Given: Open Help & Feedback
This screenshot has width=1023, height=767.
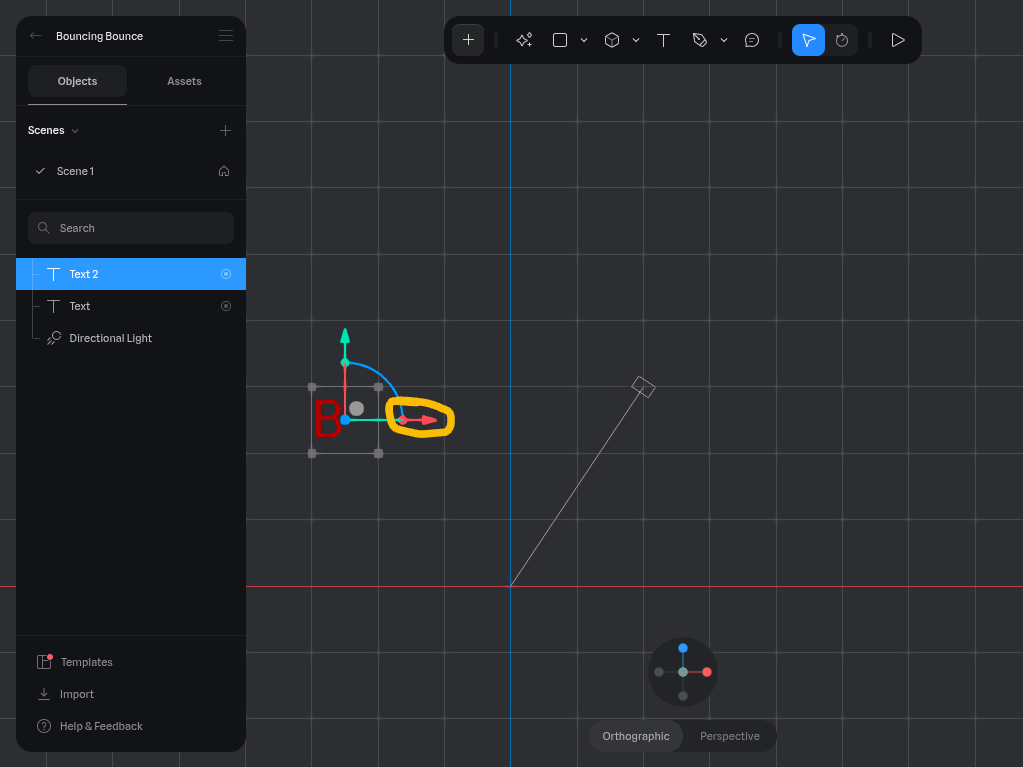Looking at the screenshot, I should 89,726.
